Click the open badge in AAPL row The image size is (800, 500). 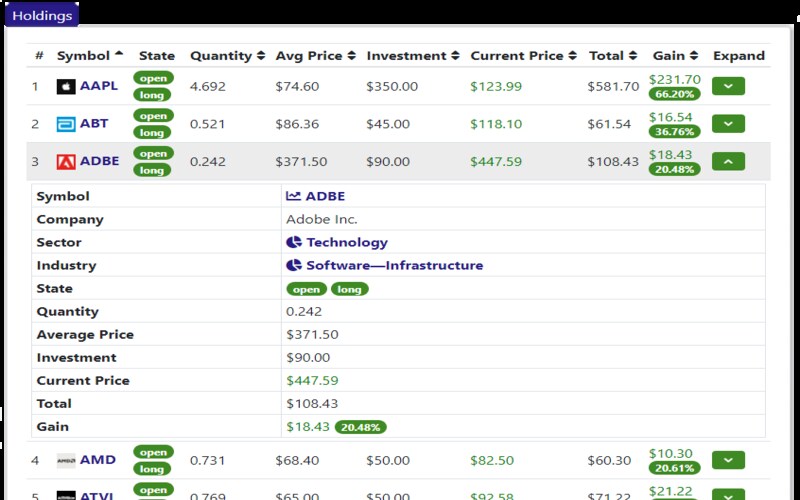pyautogui.click(x=154, y=78)
